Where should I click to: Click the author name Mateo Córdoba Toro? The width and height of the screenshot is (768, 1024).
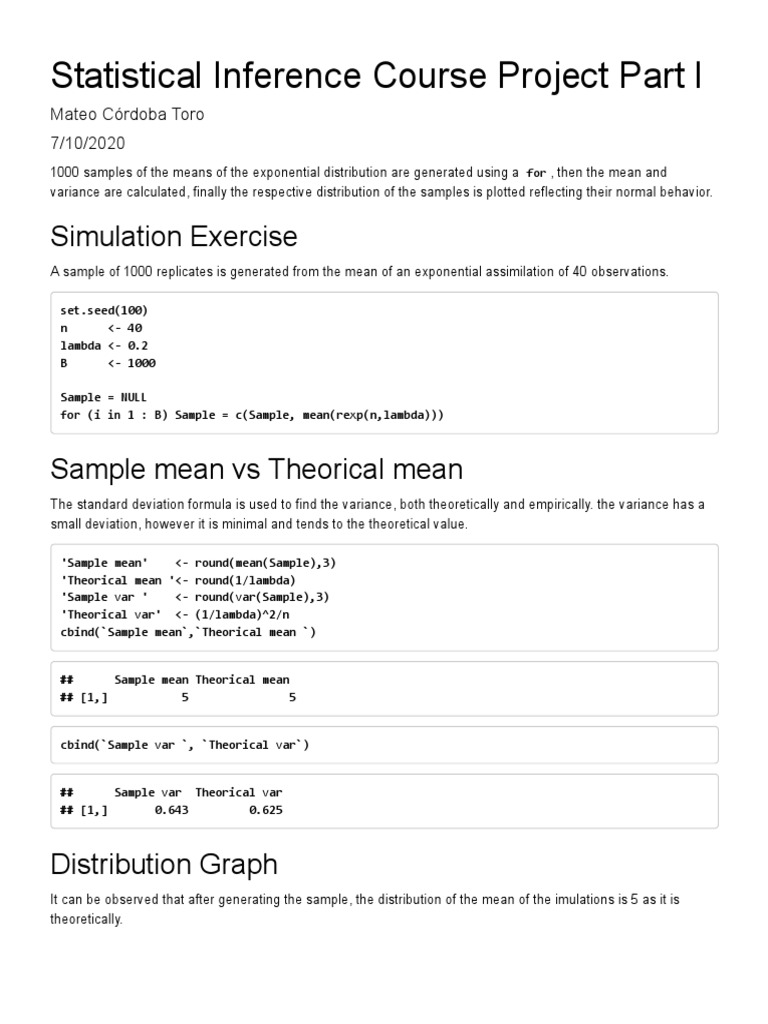127,115
